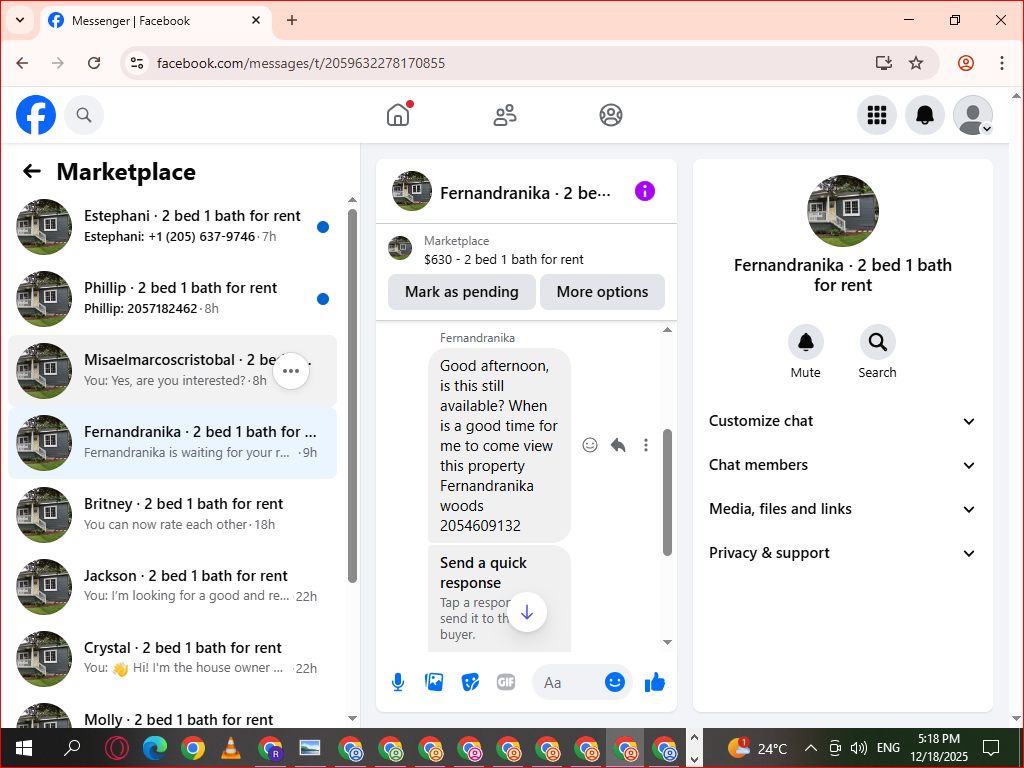Click the conversation list scrollbar

pyautogui.click(x=353, y=395)
